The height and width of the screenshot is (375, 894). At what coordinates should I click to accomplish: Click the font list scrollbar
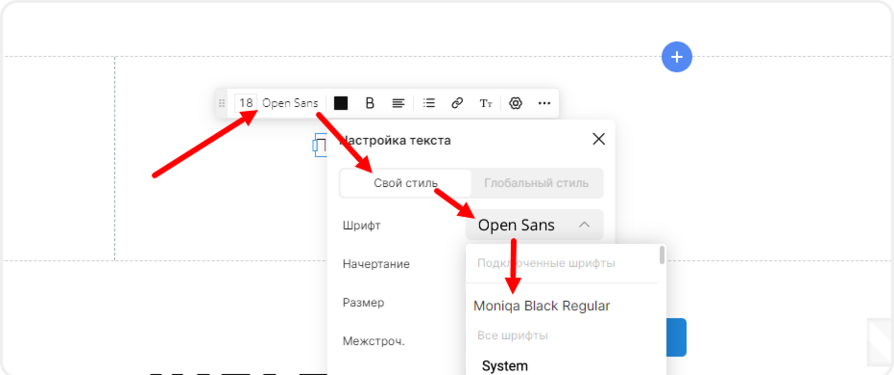click(x=662, y=255)
